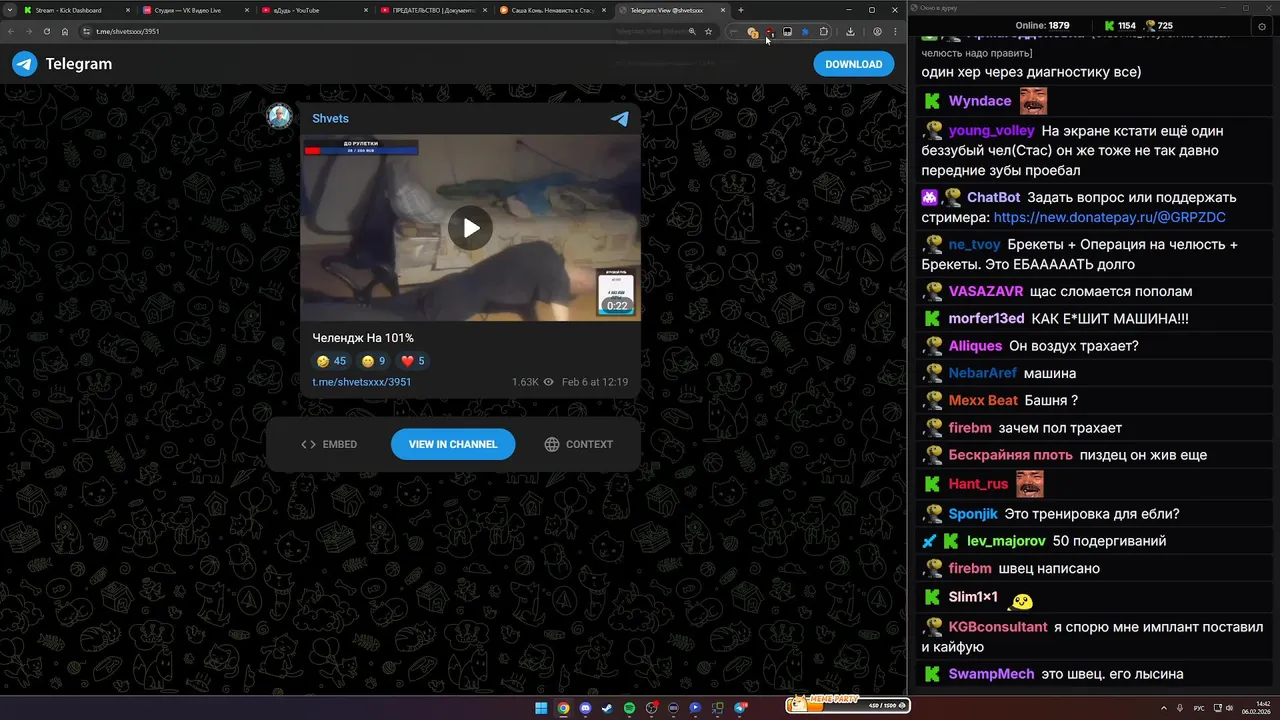Click username ne_tvoy in chat

(975, 245)
